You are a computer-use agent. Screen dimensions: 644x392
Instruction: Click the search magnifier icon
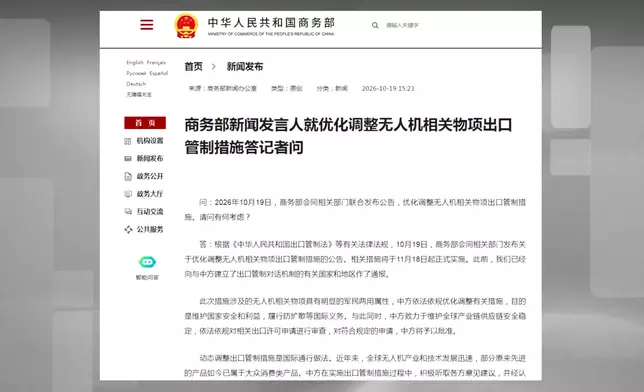click(x=375, y=25)
